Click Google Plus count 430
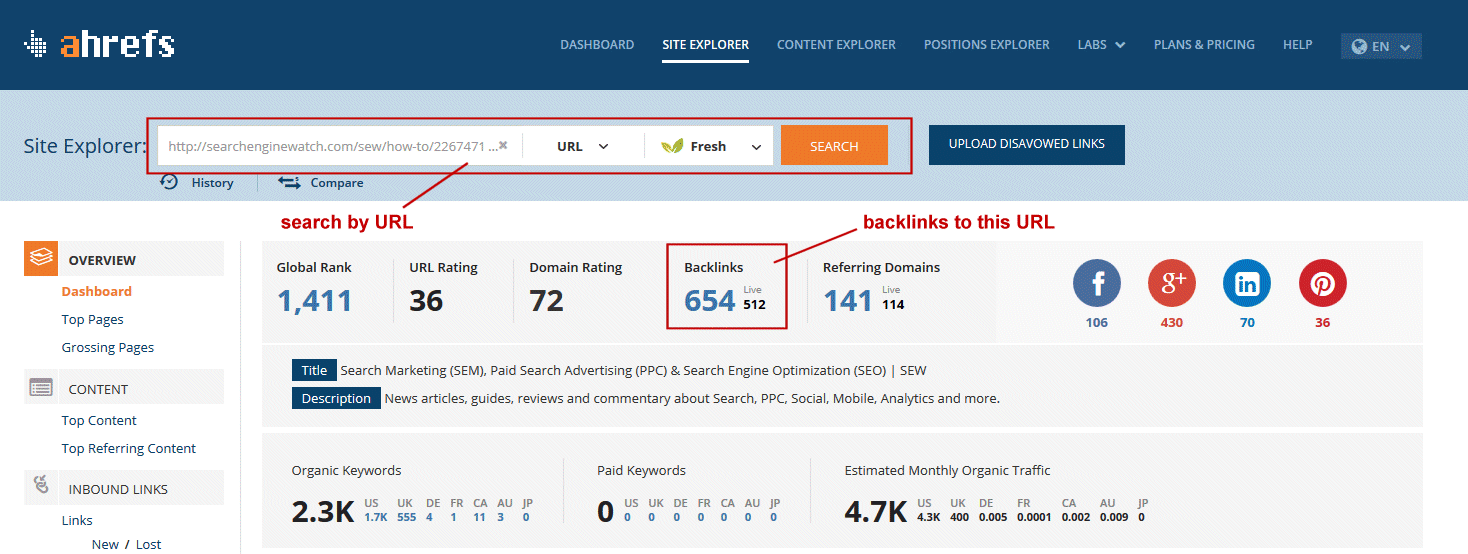The image size is (1468, 554). point(1172,322)
